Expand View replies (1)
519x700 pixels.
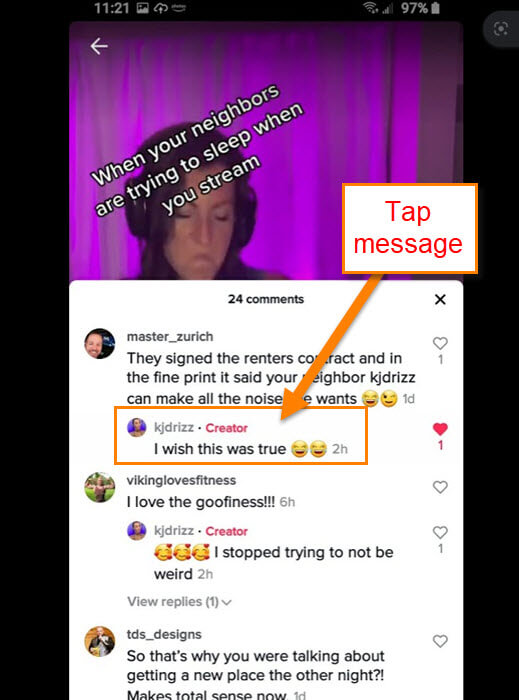pos(179,602)
